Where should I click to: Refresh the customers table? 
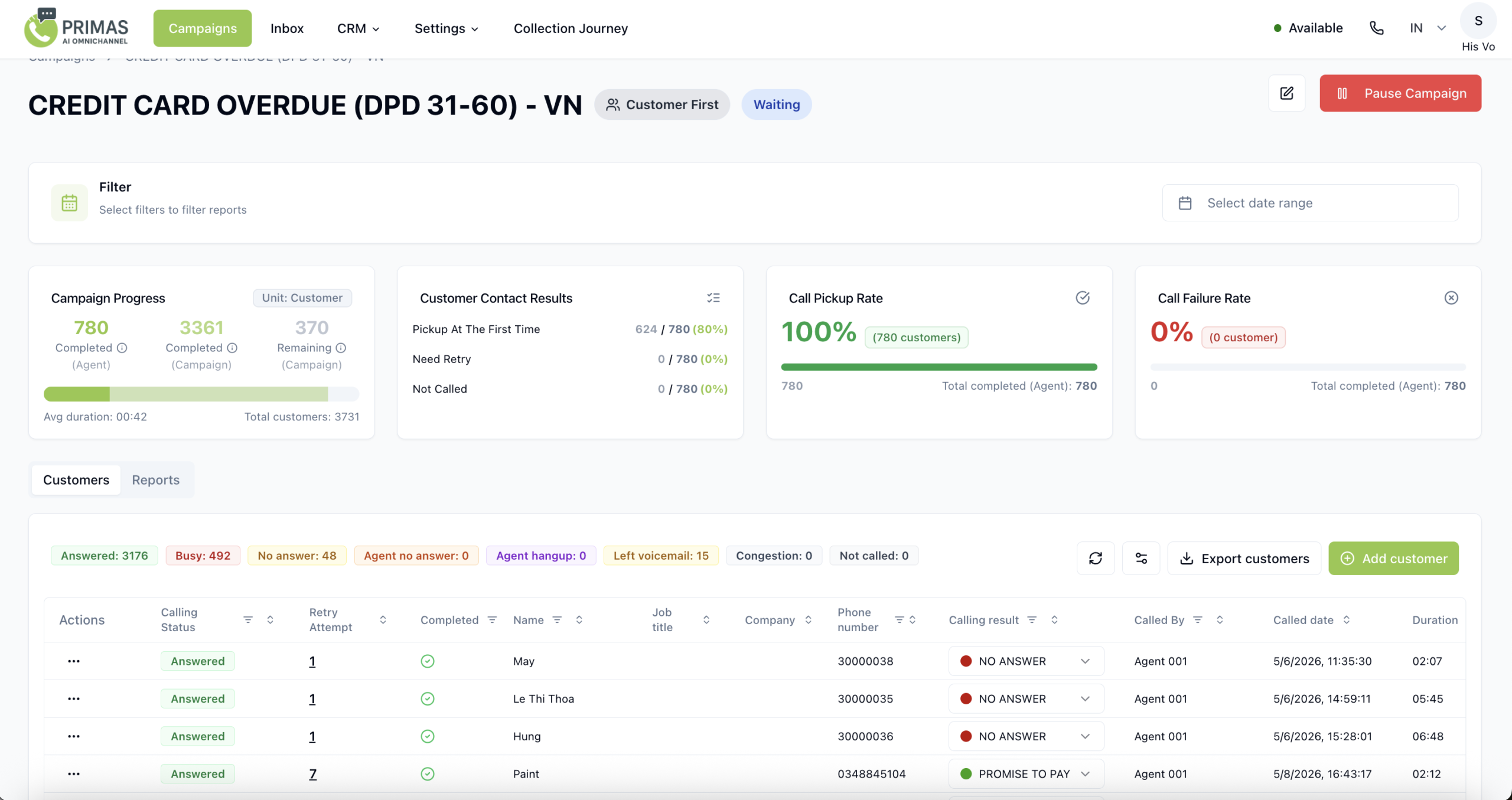pos(1095,558)
